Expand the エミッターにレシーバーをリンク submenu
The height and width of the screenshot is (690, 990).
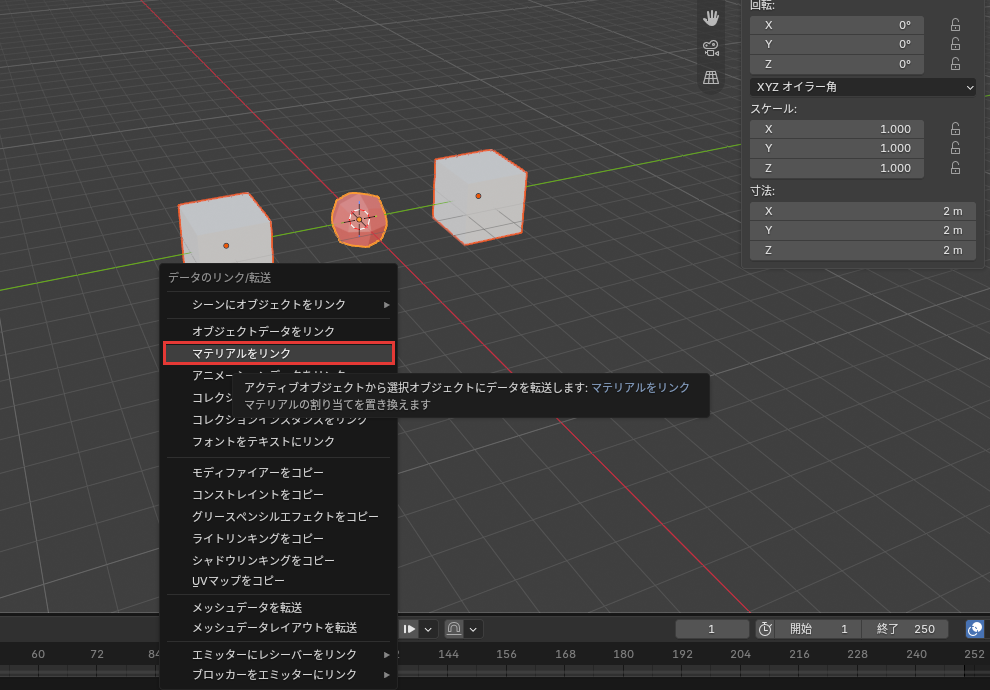tap(278, 655)
